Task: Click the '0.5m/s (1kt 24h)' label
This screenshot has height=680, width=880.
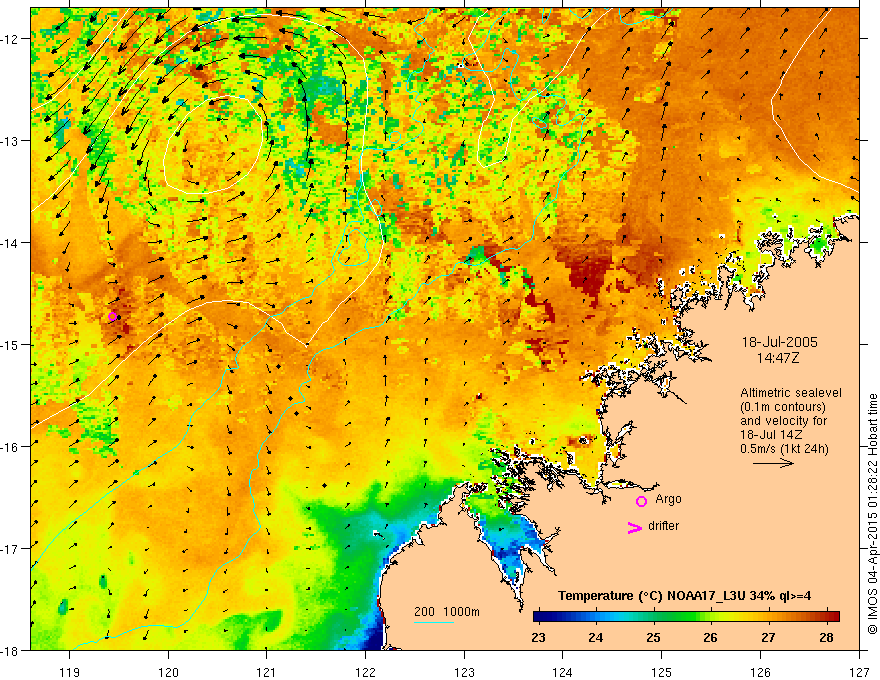Action: [x=784, y=449]
